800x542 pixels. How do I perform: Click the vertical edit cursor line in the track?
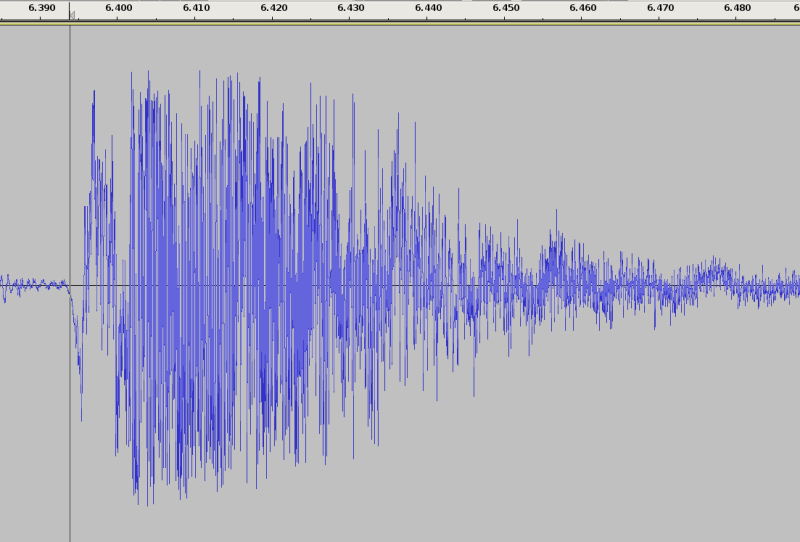click(x=70, y=400)
